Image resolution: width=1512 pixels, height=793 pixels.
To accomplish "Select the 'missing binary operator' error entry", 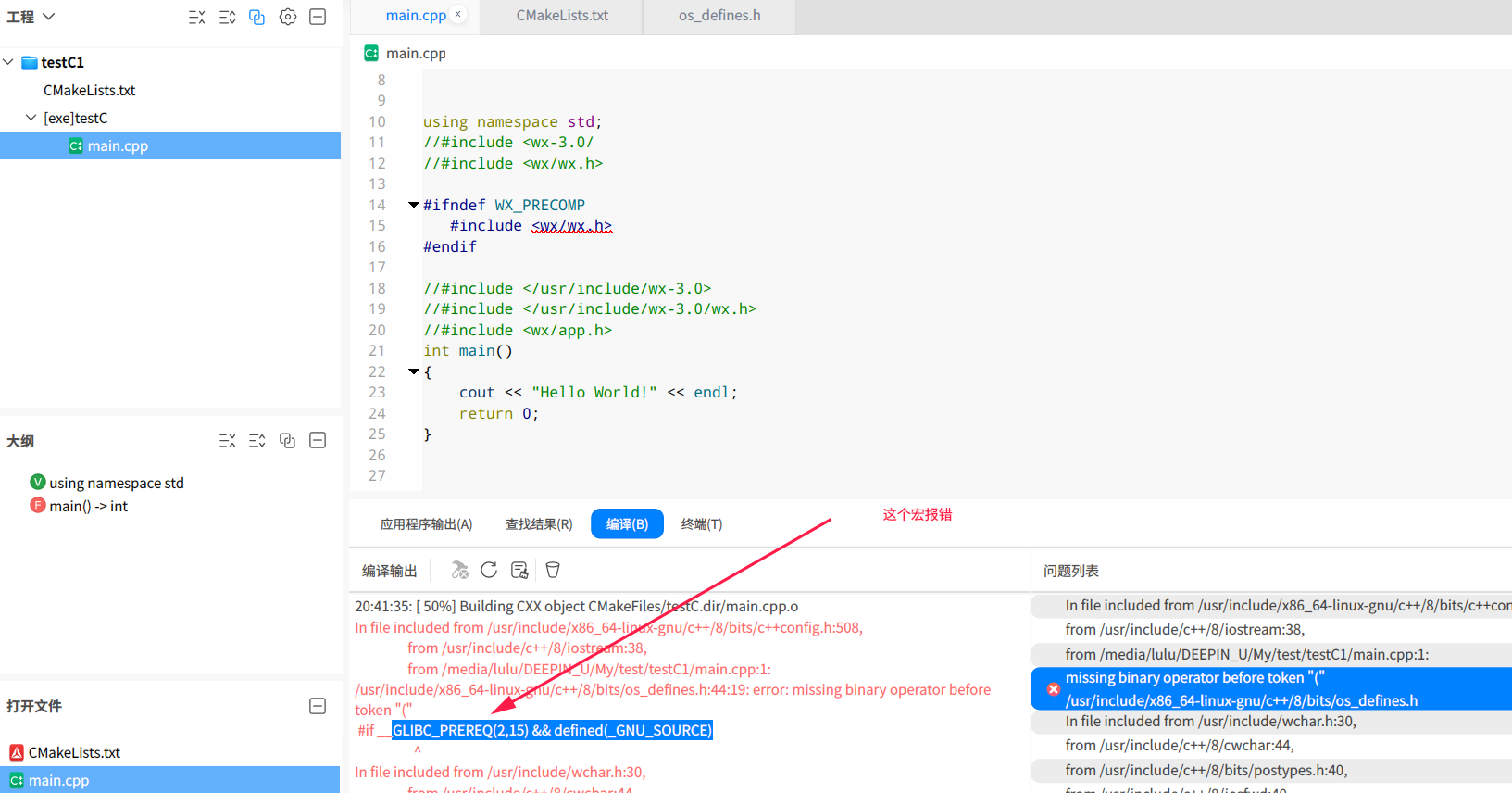I will 1271,689.
